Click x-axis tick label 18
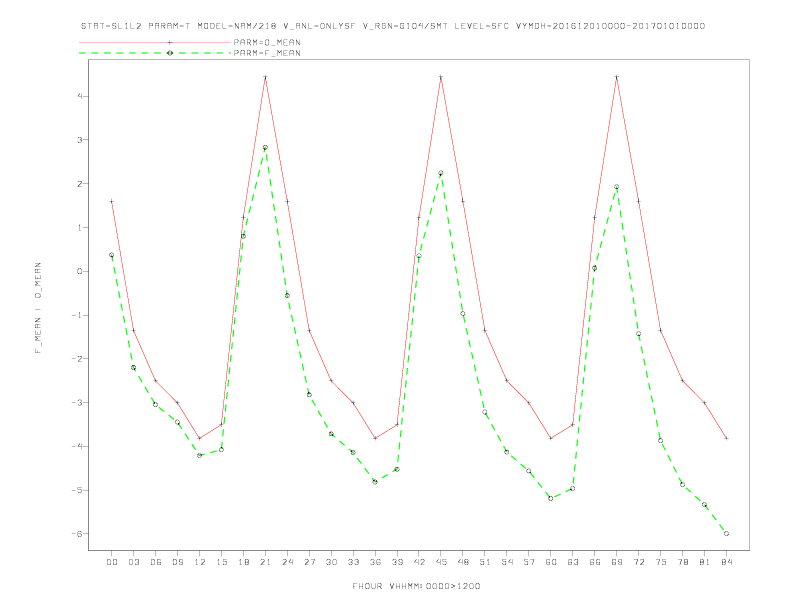This screenshot has width=792, height=612. click(x=243, y=562)
